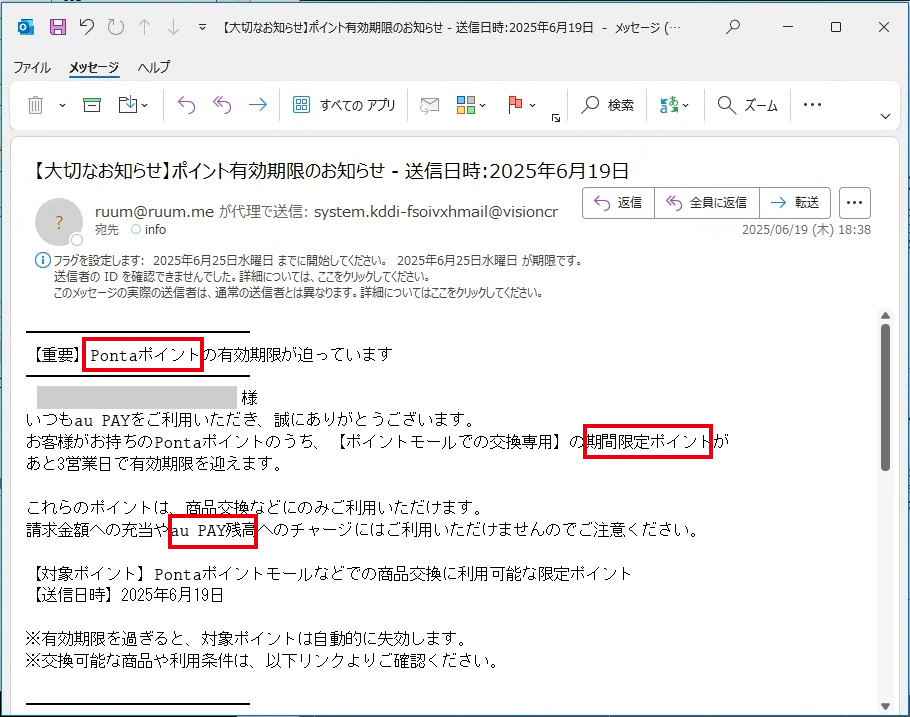The height and width of the screenshot is (717, 910).
Task: Click the 全員に返信 button
Action: [707, 203]
